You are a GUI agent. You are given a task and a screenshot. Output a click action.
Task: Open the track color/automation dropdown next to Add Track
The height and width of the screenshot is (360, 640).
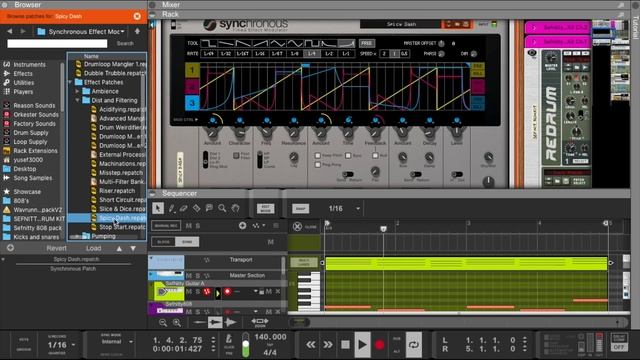pos(259,225)
